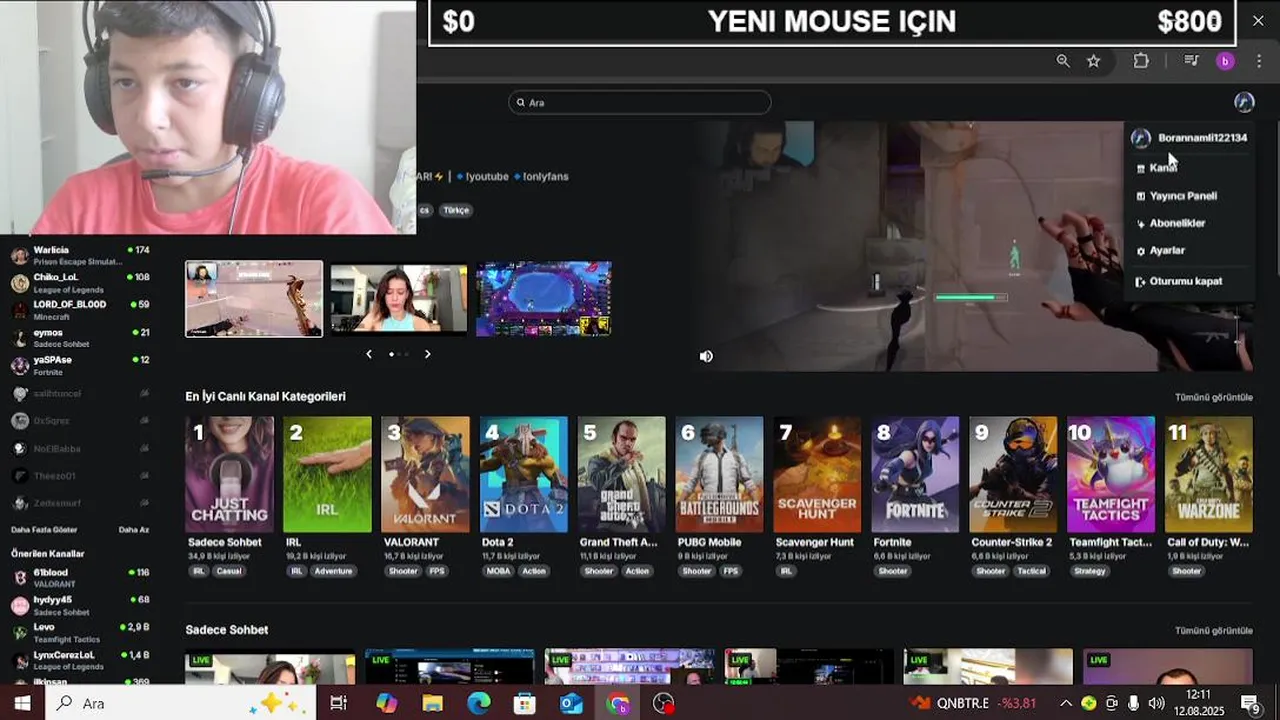The width and height of the screenshot is (1280, 720).
Task: Mute the featured stream with the speaker icon
Action: (706, 356)
